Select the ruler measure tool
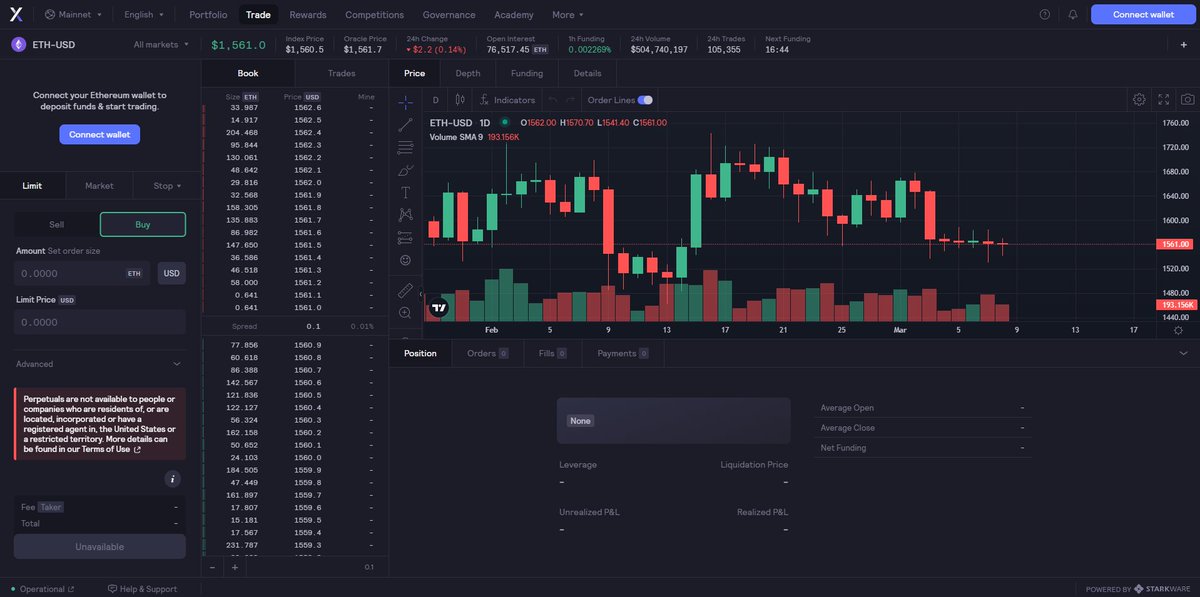 click(x=405, y=291)
